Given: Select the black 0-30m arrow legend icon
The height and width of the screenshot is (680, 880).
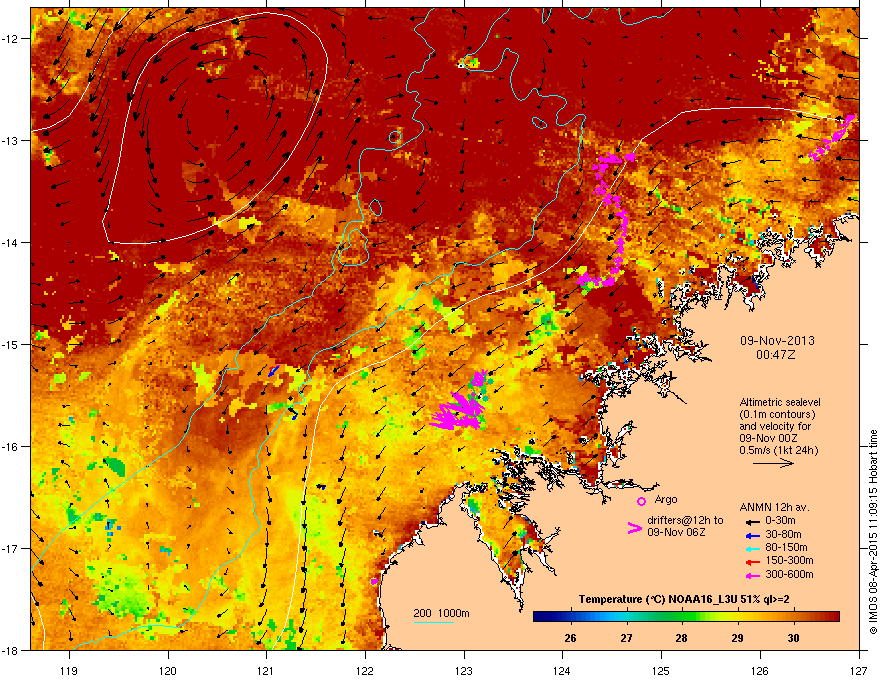Looking at the screenshot, I should 753,521.
